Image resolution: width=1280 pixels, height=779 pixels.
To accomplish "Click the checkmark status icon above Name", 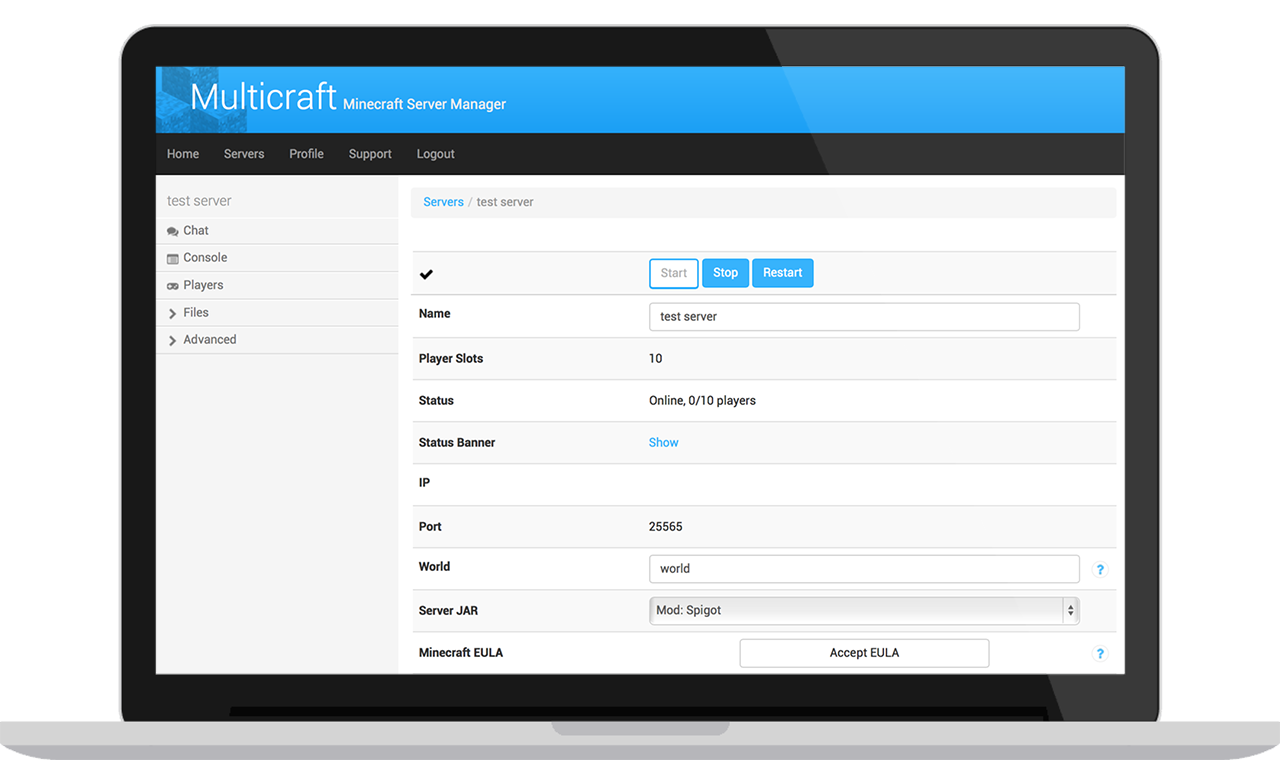I will coord(426,274).
